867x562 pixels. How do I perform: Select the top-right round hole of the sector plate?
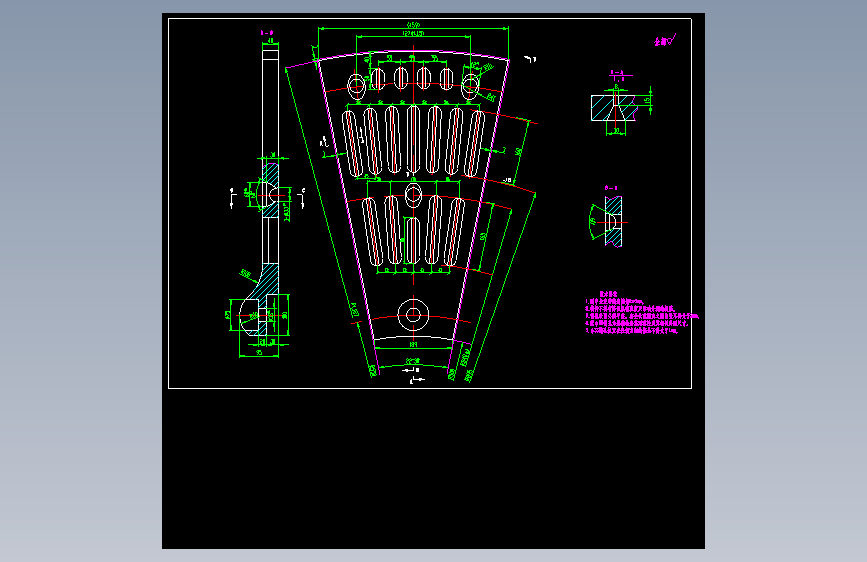(470, 86)
